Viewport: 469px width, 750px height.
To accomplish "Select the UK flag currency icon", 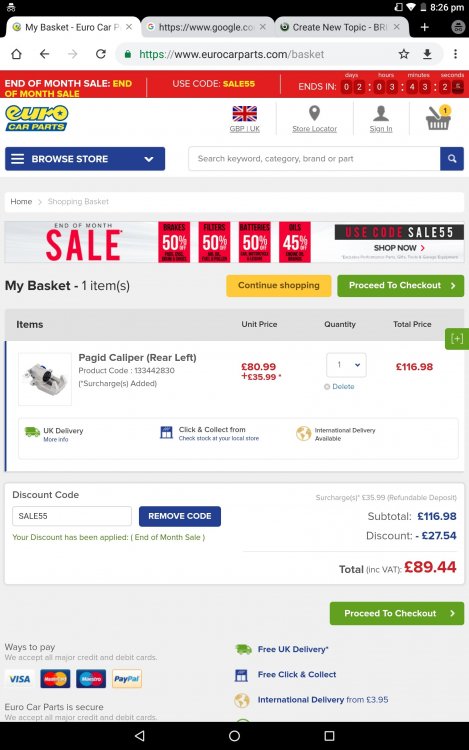I will coord(244,113).
